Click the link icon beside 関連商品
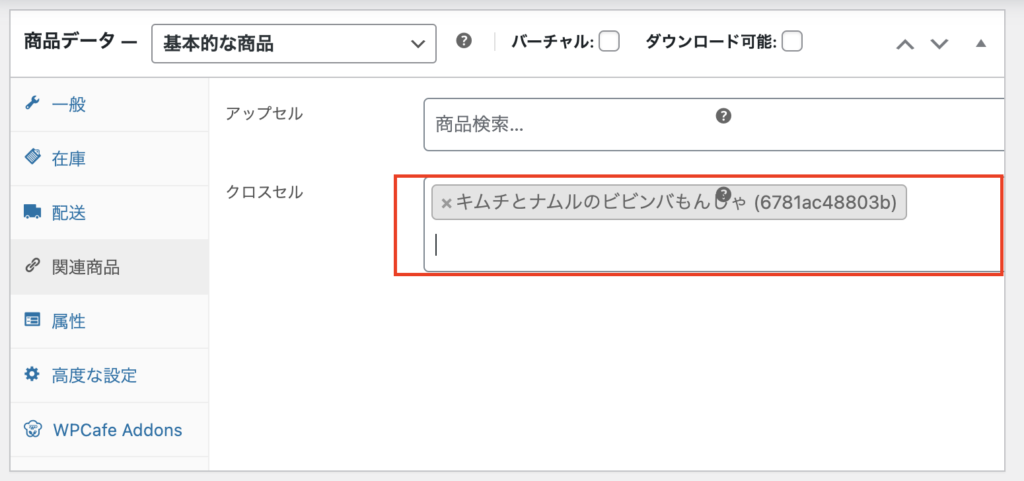Screen dimensions: 1024x481 click(32, 267)
